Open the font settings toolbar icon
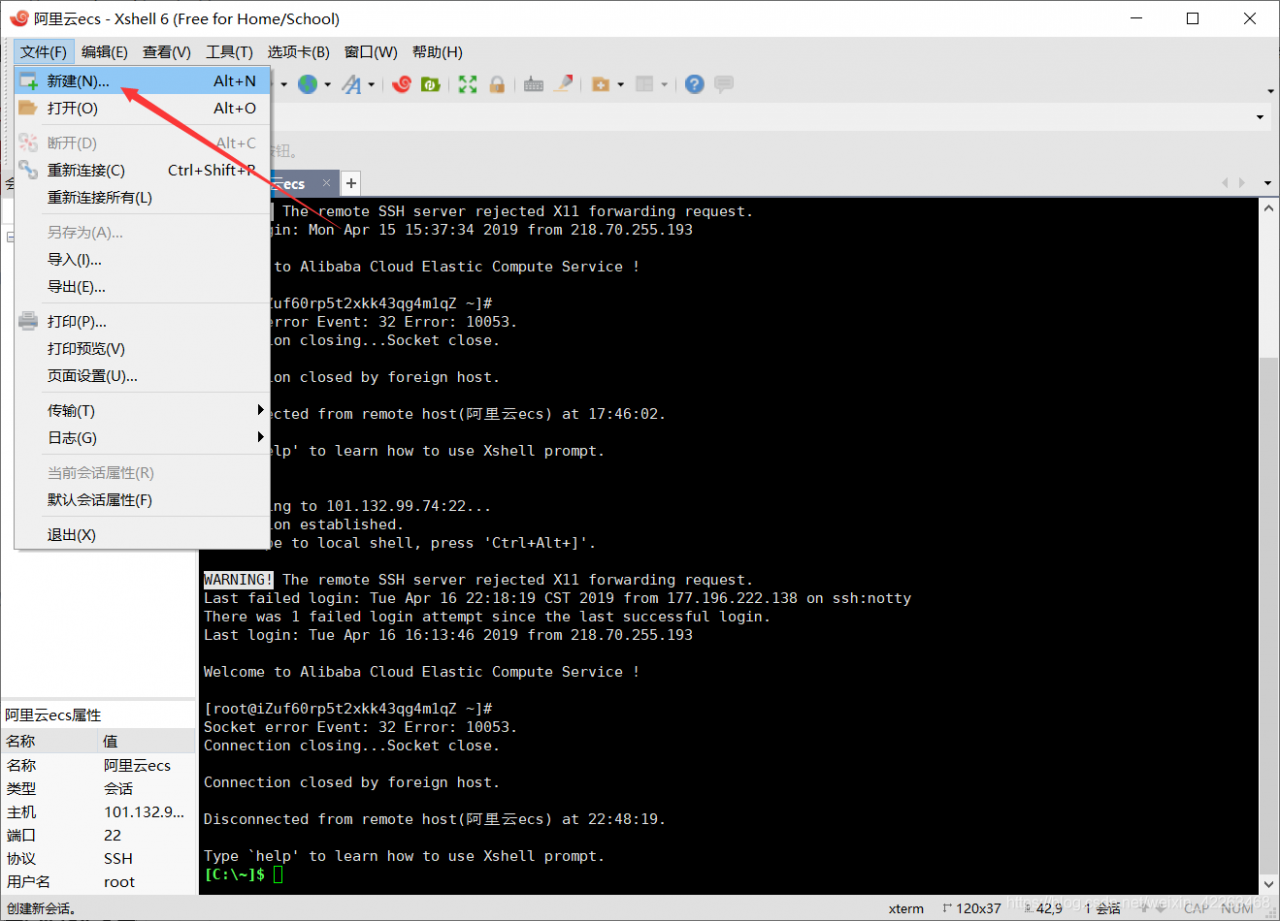 coord(352,85)
